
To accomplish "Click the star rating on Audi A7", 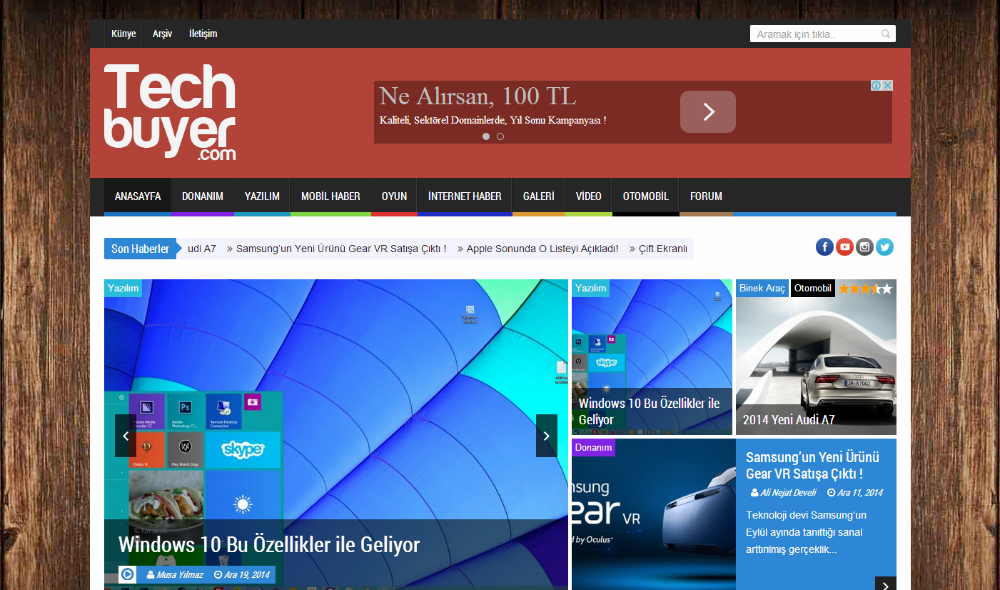I will click(x=865, y=288).
